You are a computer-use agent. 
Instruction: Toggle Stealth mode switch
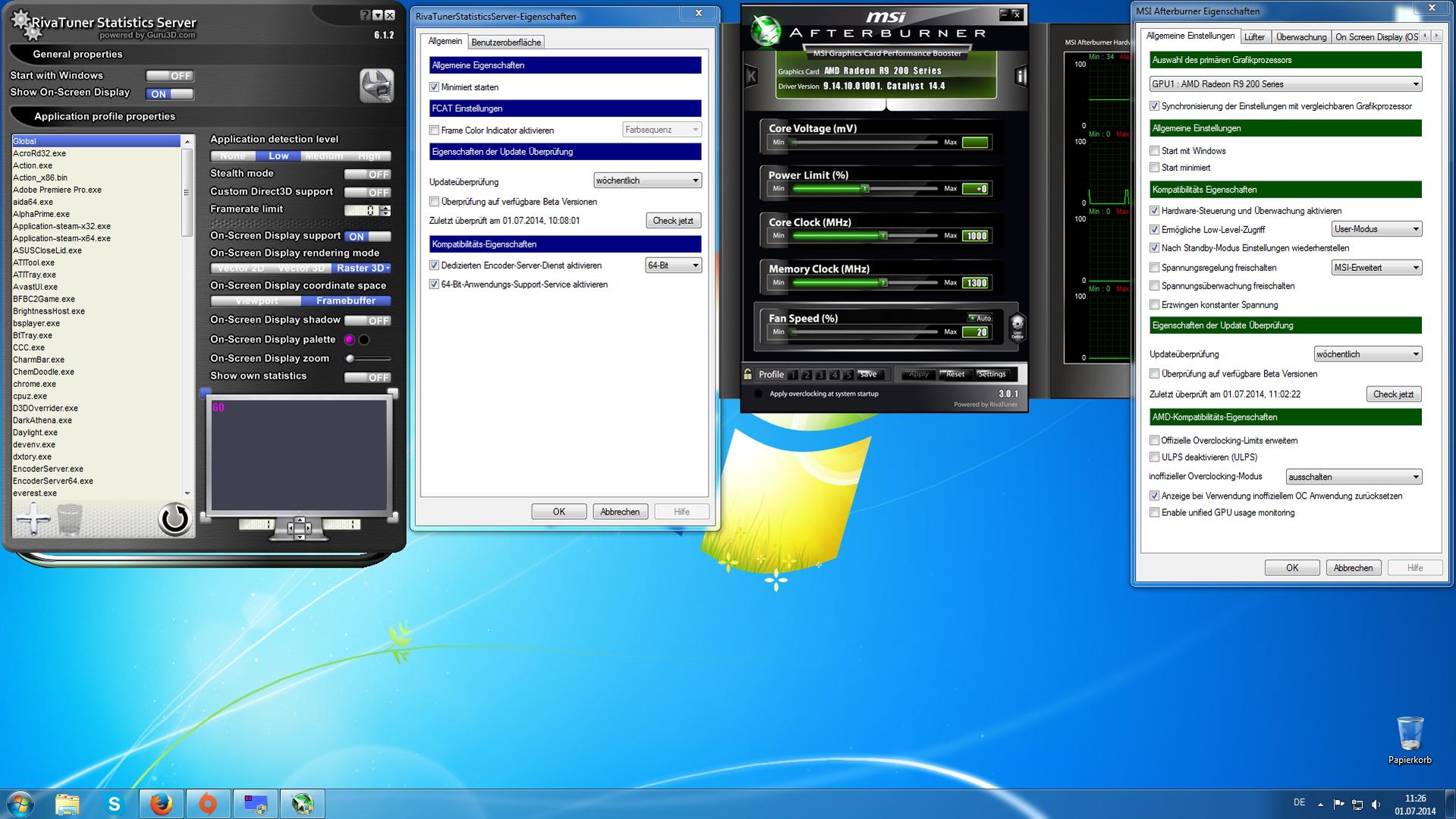tap(368, 174)
